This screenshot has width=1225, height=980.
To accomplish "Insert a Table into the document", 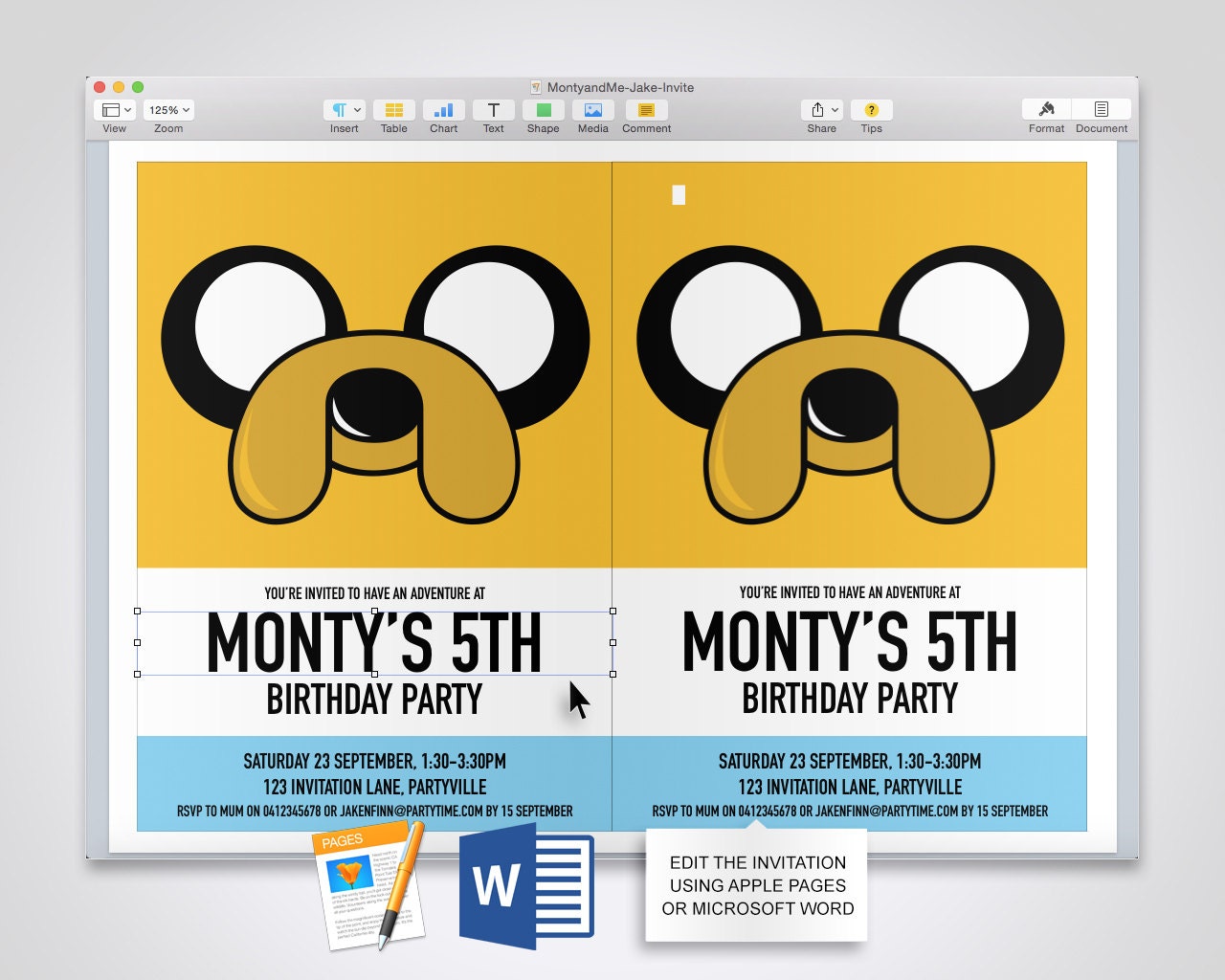I will point(393,110).
